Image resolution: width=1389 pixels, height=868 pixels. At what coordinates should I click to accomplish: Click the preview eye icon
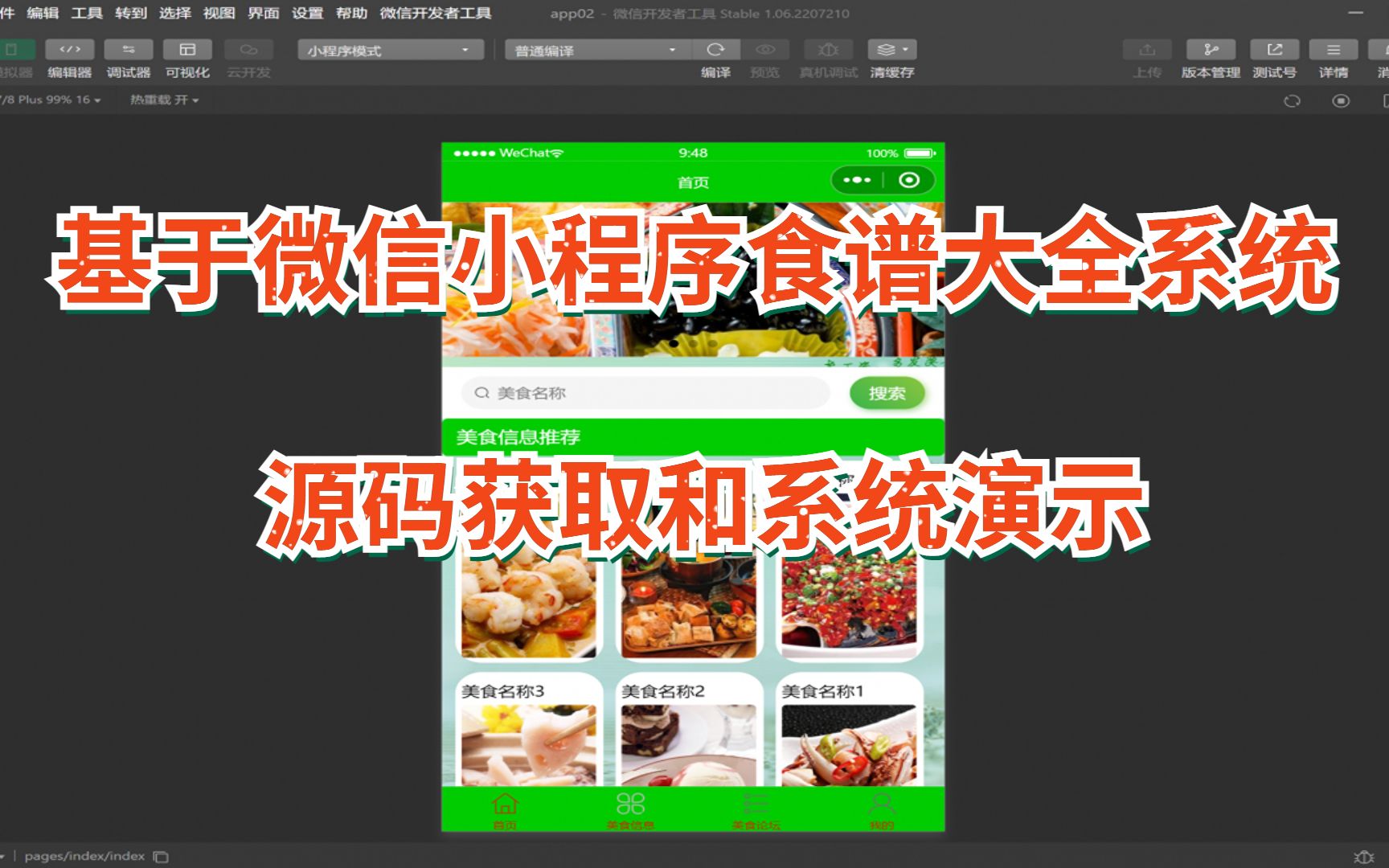pos(765,50)
